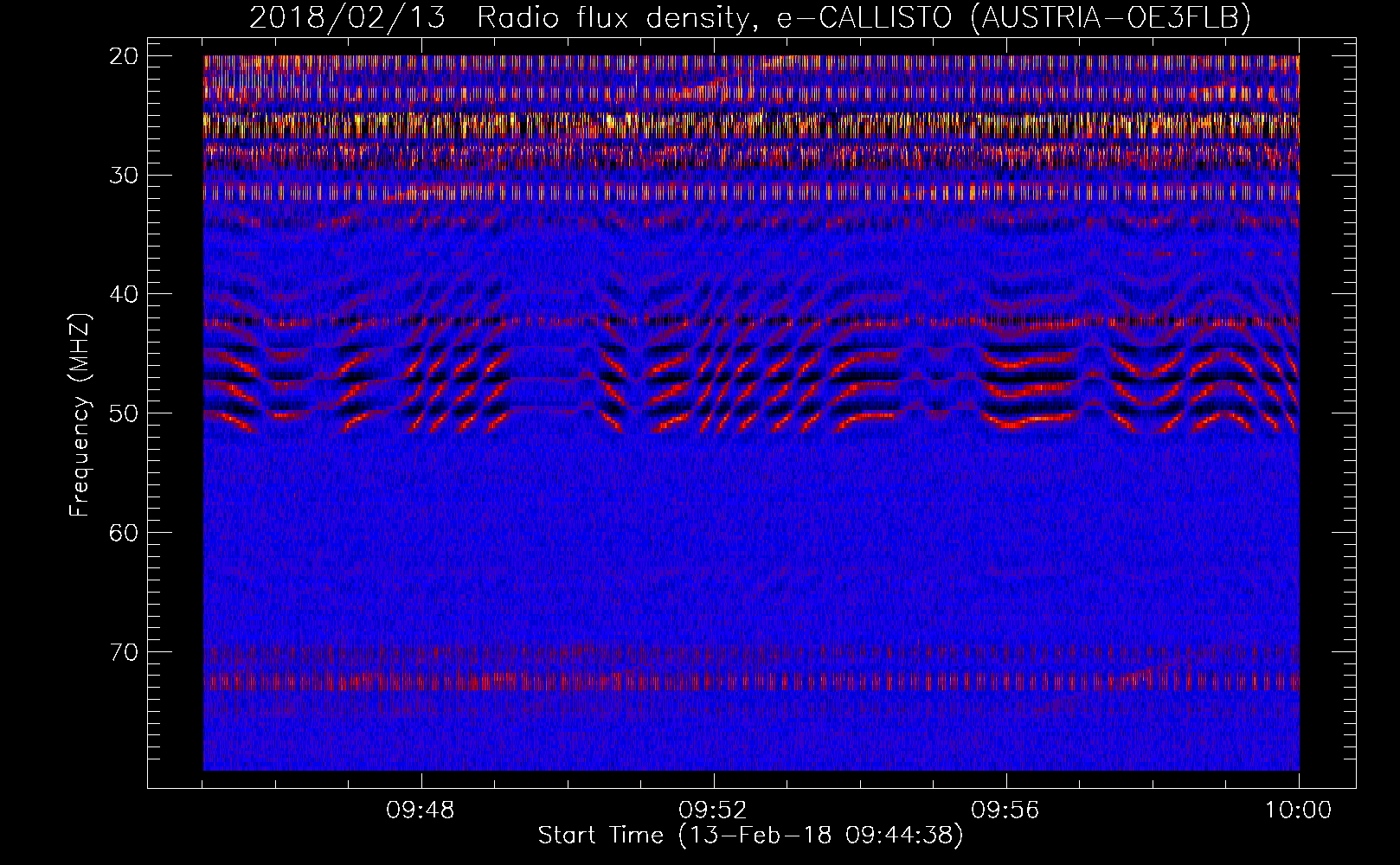Click the date 2018/02/13 in the title

coord(348,17)
